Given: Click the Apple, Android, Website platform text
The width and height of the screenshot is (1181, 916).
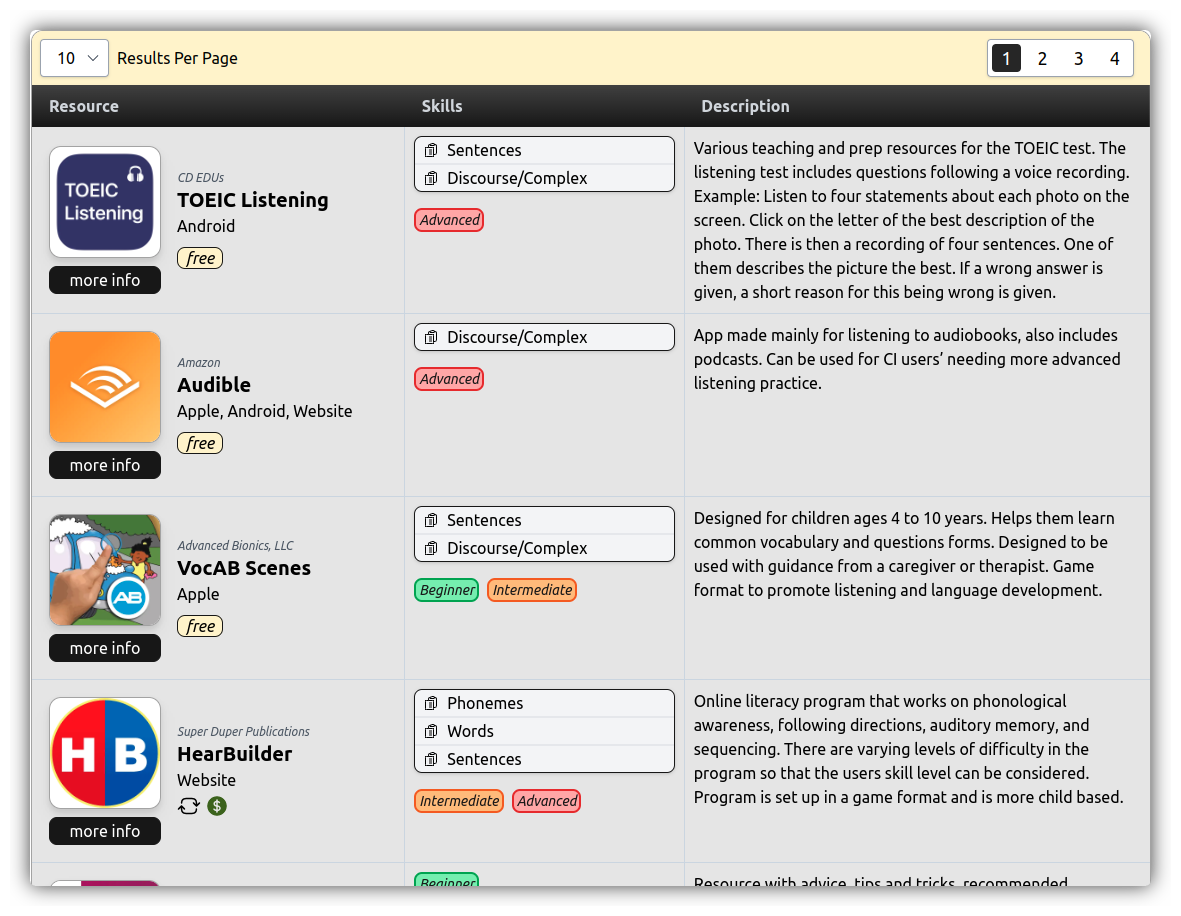Looking at the screenshot, I should click(x=264, y=411).
